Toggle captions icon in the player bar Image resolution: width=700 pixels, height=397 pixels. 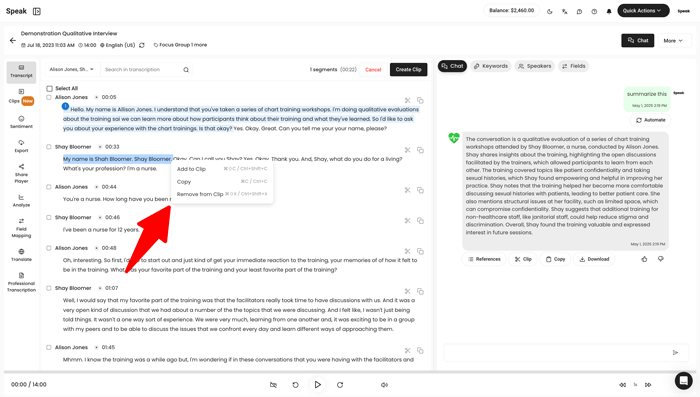point(273,385)
